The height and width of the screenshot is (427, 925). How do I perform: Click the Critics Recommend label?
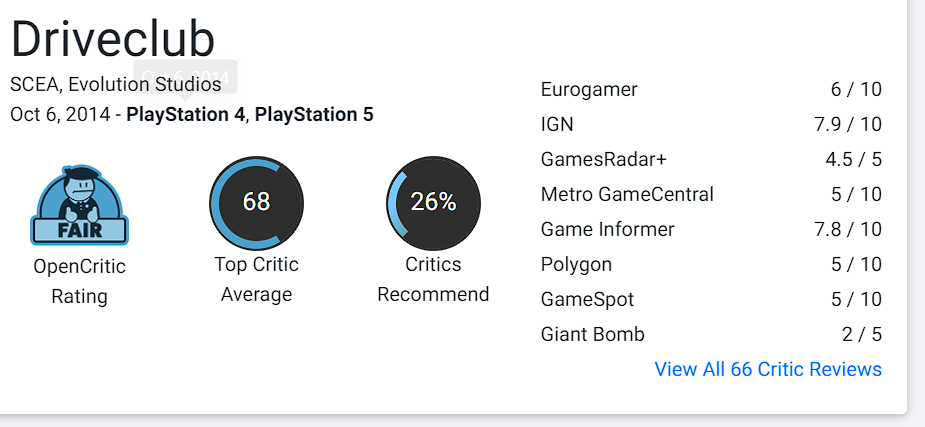pos(433,279)
